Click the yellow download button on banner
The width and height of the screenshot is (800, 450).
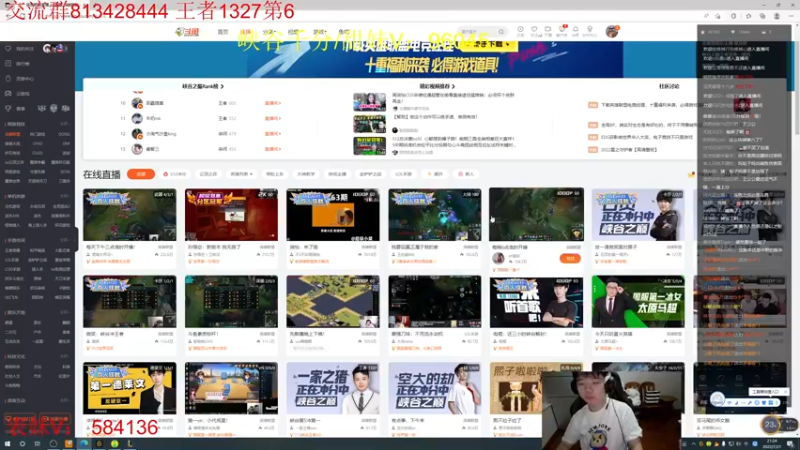489,44
